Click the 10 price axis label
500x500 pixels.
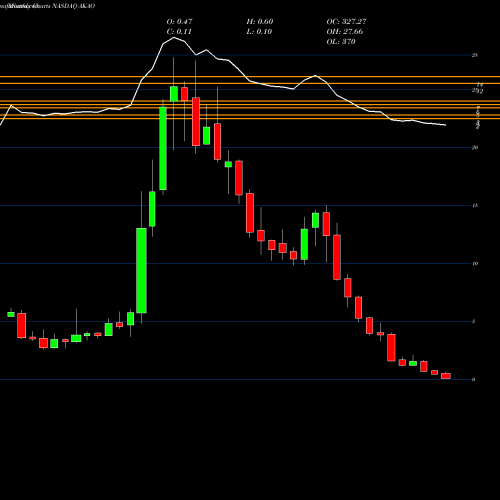click(475, 264)
